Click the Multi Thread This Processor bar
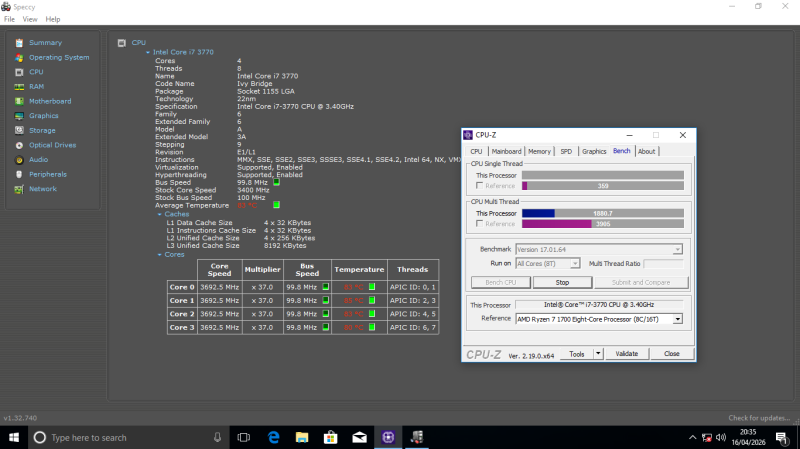The height and width of the screenshot is (449, 800). coord(603,213)
